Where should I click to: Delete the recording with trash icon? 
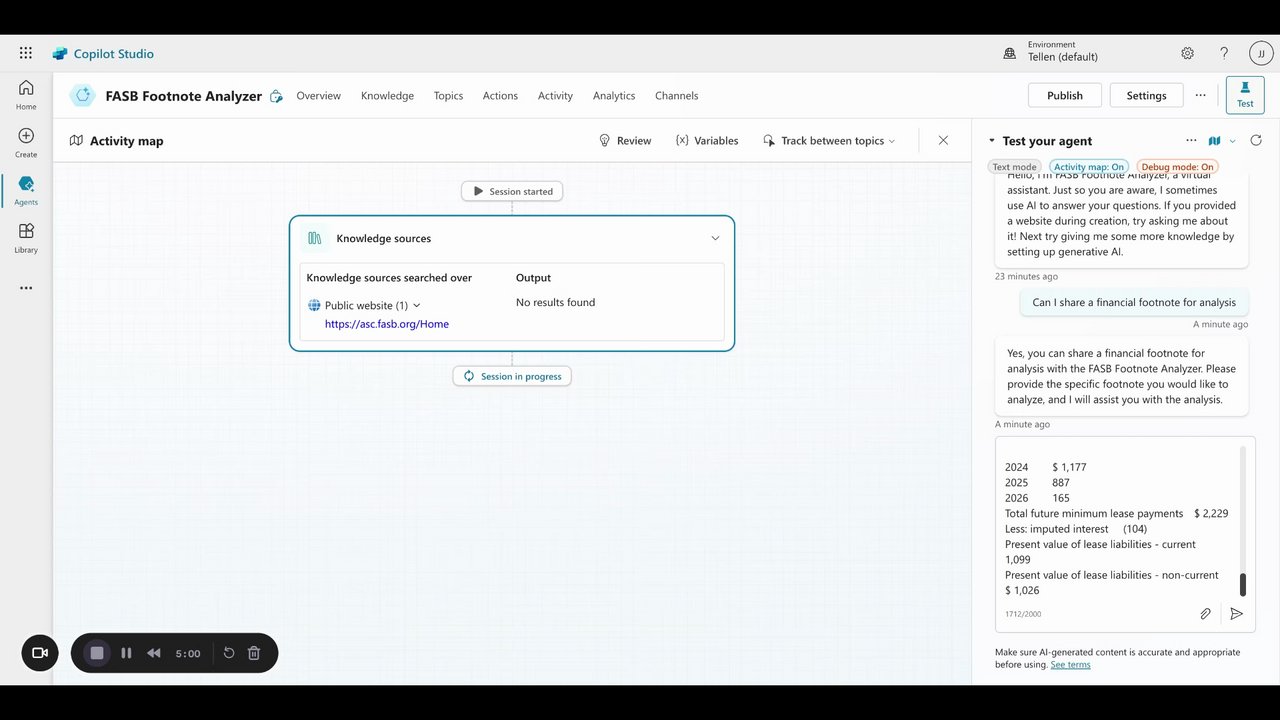point(254,653)
